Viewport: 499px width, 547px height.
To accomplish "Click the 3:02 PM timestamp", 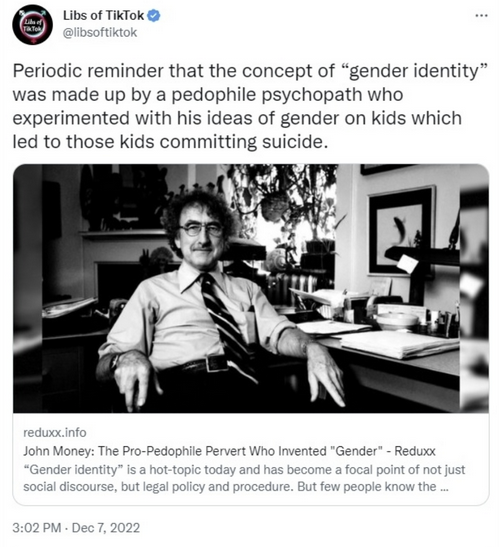I will click(37, 527).
